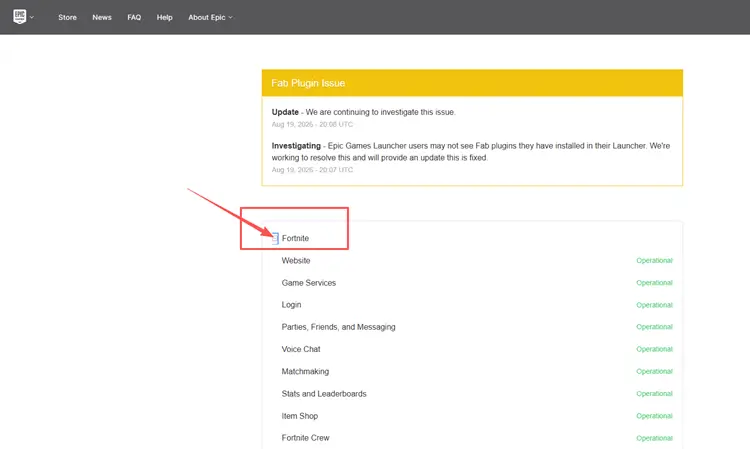
Task: Collapse the Fortnite group toggle icon
Action: point(275,238)
